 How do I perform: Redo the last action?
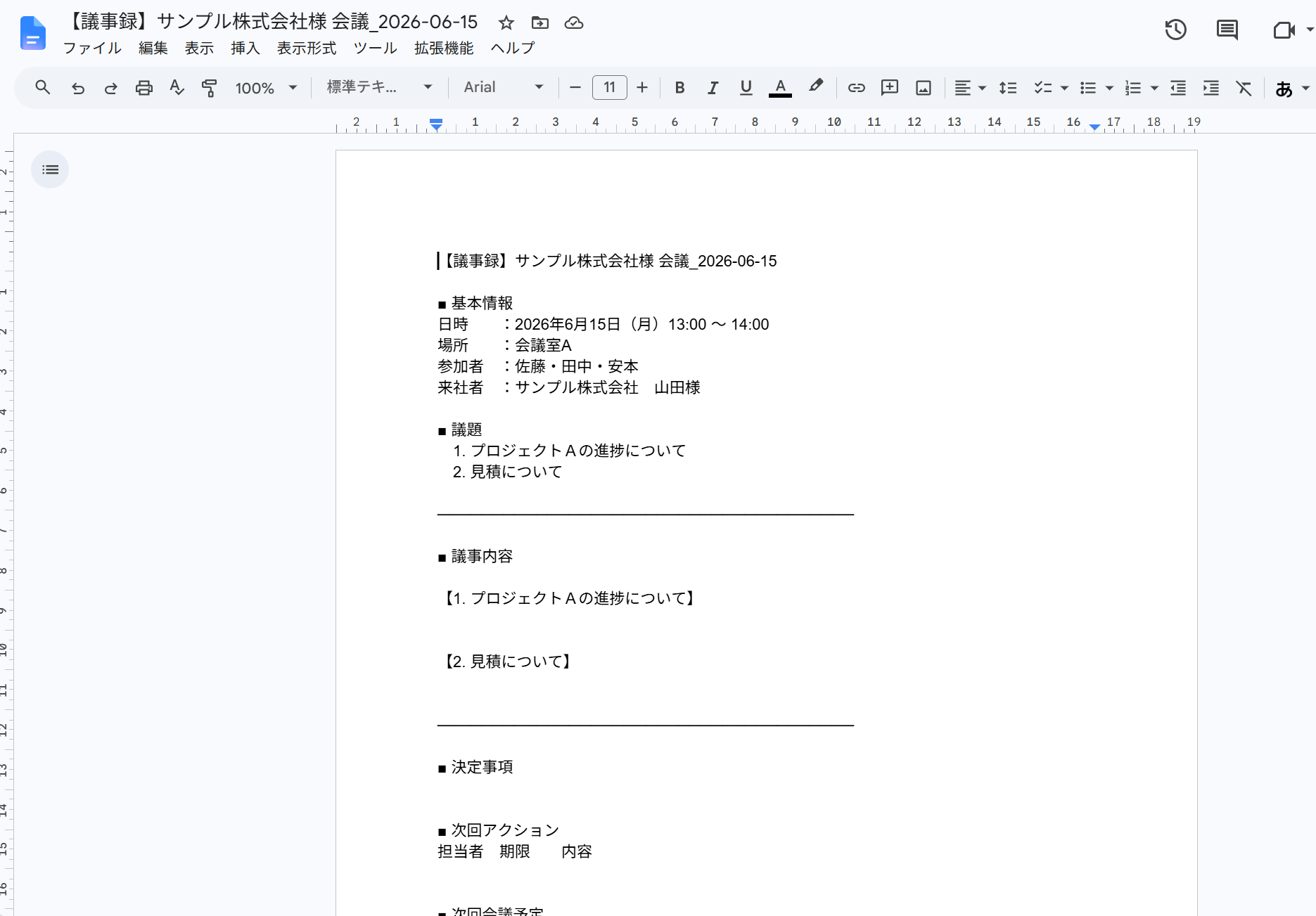(x=110, y=88)
